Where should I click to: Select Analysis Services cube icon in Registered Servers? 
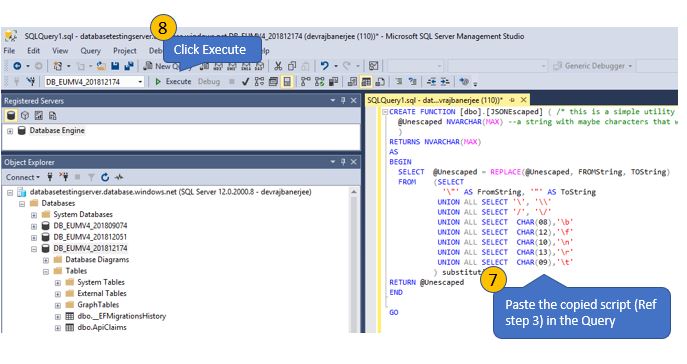coord(25,116)
